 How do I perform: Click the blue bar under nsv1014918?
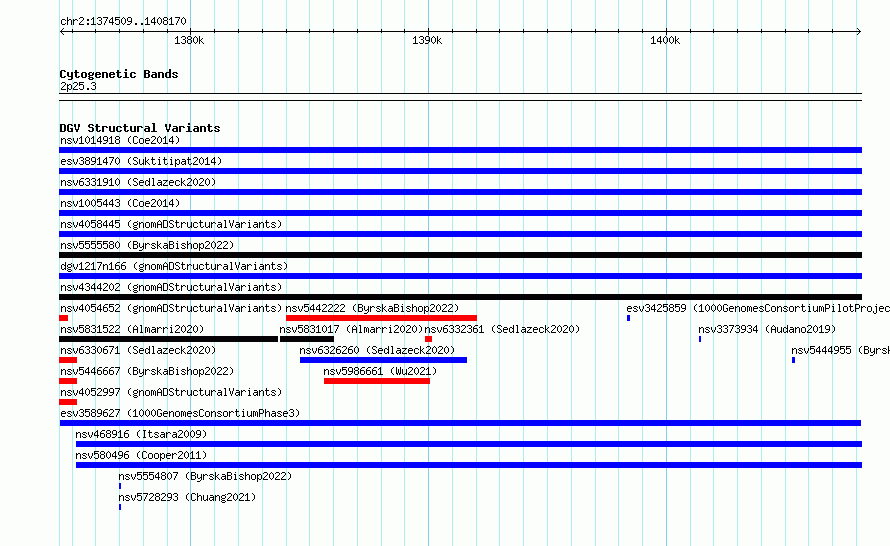tap(460, 150)
